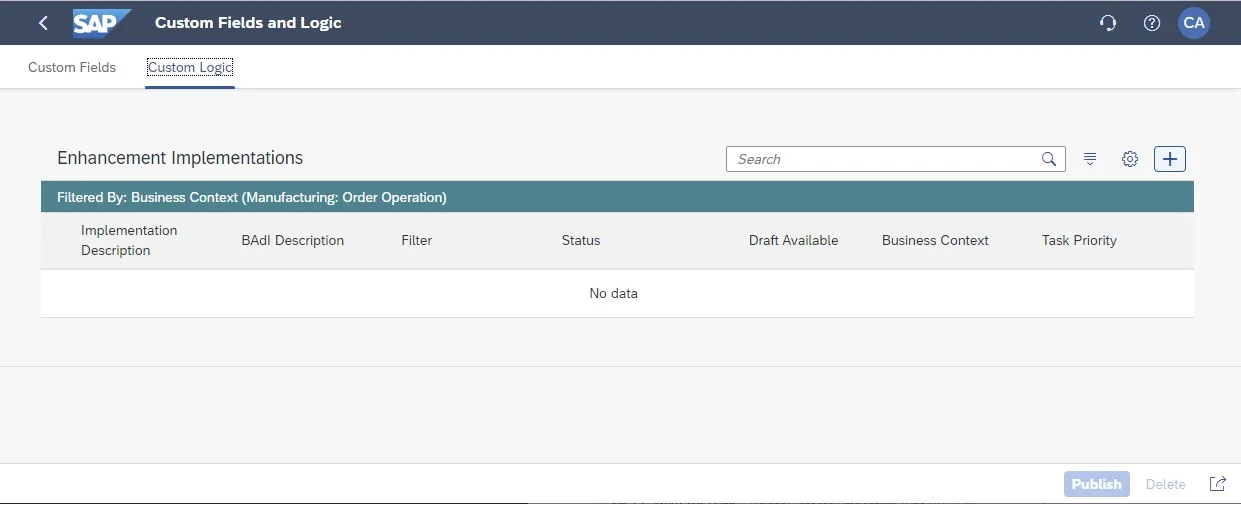Click the Custom Fields and Logic title
This screenshot has height=505, width=1241.
click(x=248, y=22)
